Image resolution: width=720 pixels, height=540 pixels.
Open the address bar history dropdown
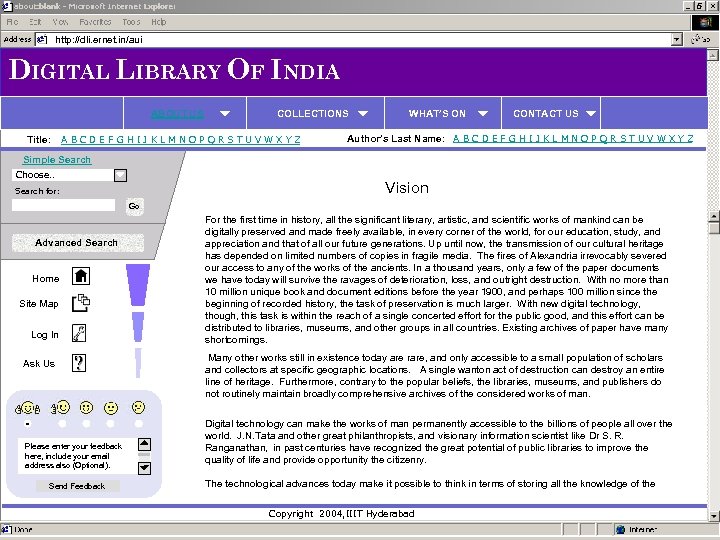pos(676,39)
